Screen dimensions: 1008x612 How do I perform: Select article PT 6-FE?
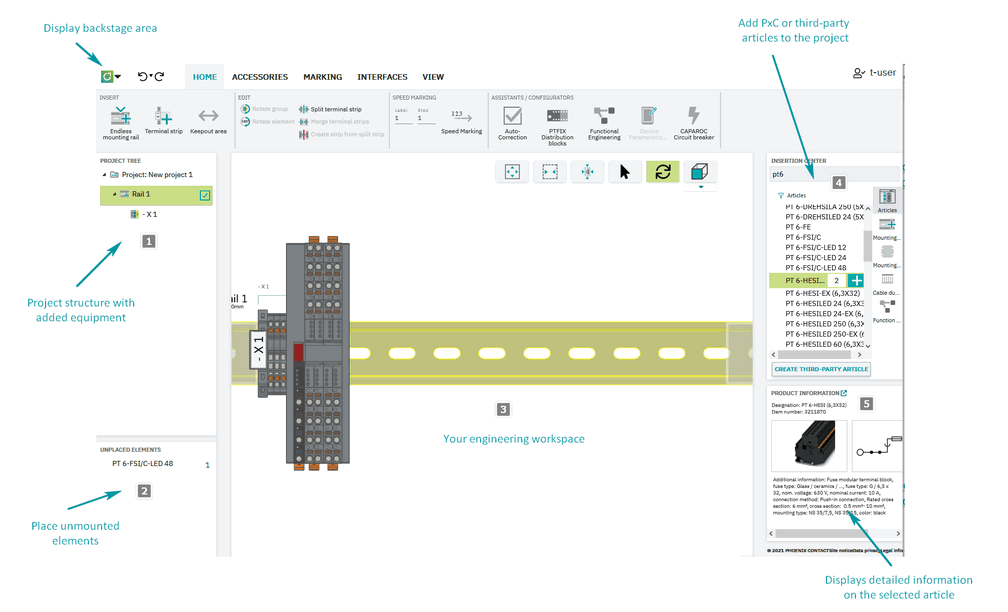[x=798, y=227]
